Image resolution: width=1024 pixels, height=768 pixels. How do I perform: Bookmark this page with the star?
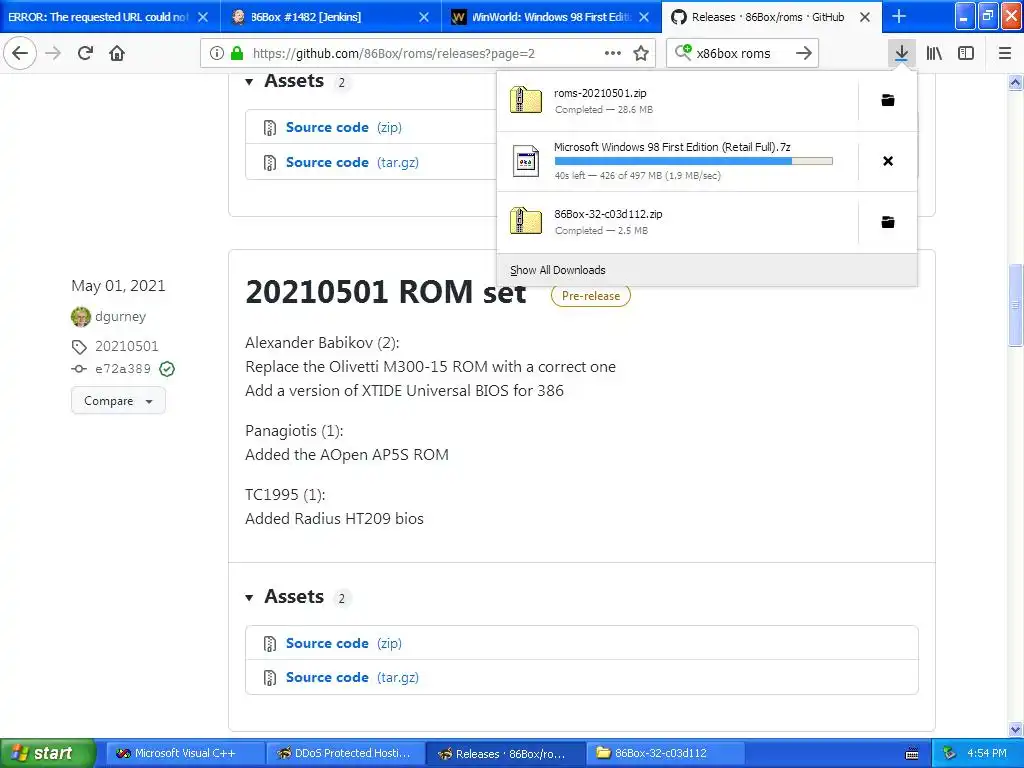pyautogui.click(x=641, y=53)
